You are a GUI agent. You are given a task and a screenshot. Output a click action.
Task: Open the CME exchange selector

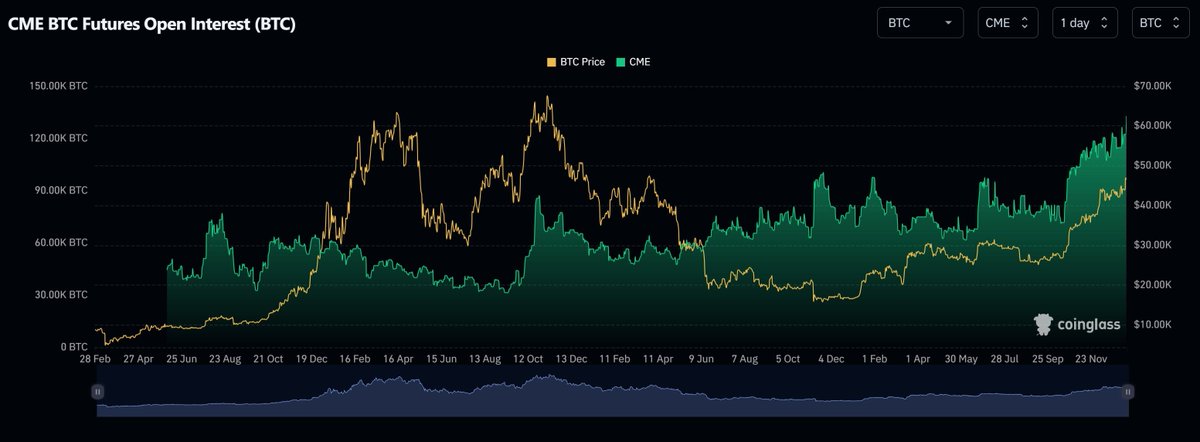pos(1008,22)
